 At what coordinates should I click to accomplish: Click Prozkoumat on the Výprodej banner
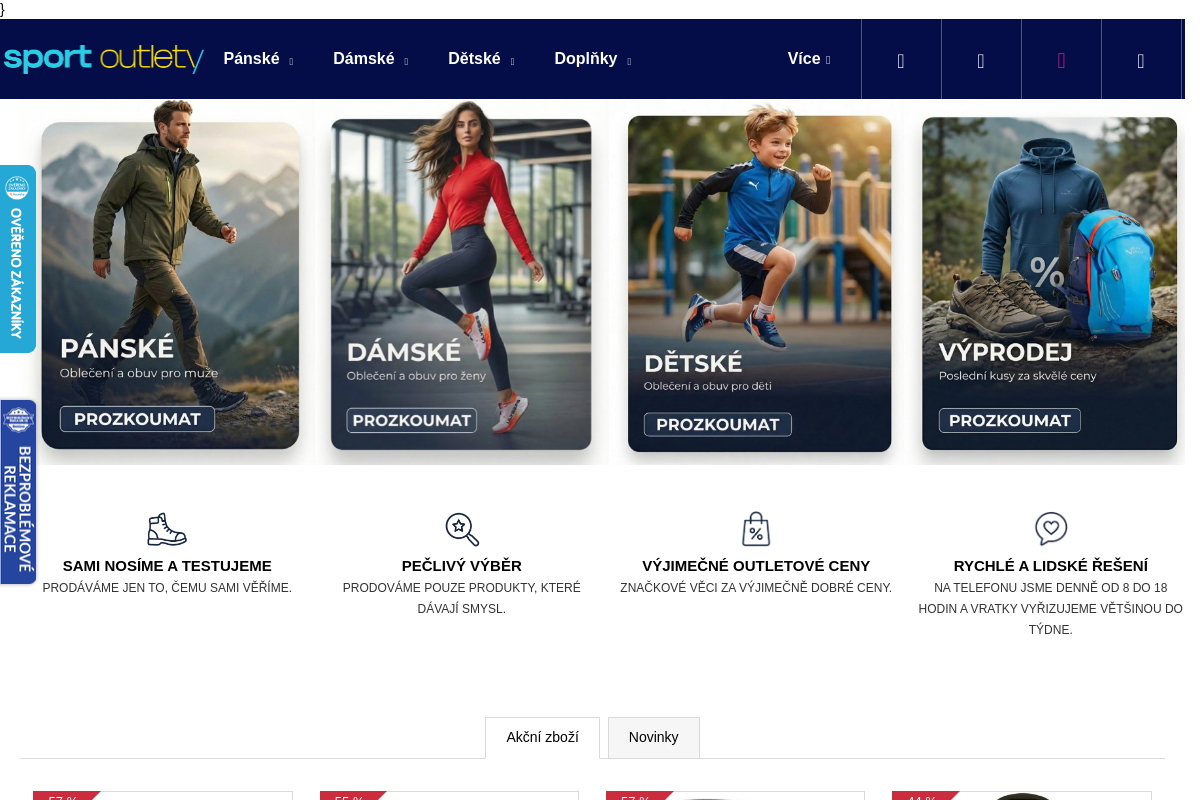point(1009,420)
